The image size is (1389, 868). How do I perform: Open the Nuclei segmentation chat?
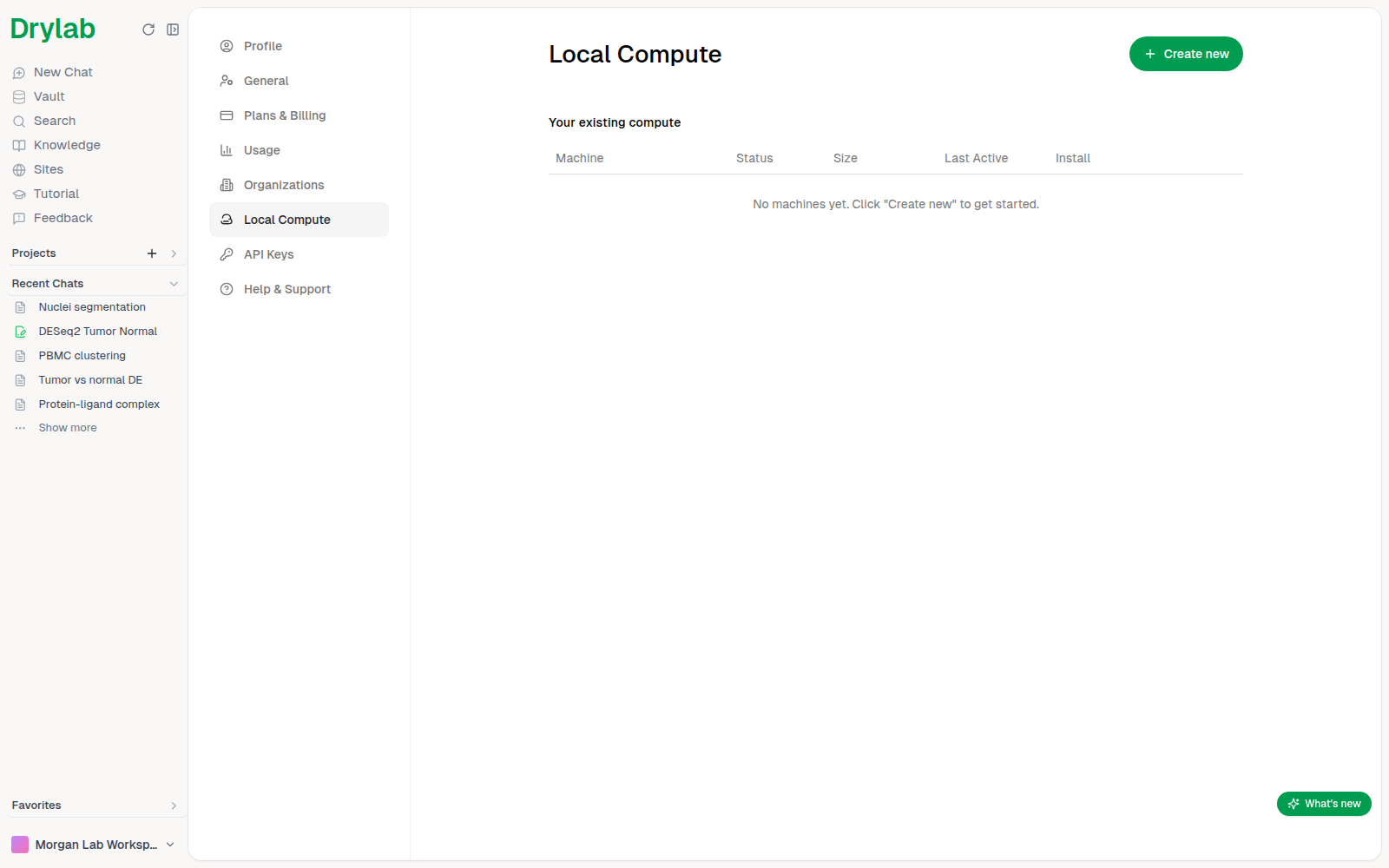coord(92,307)
